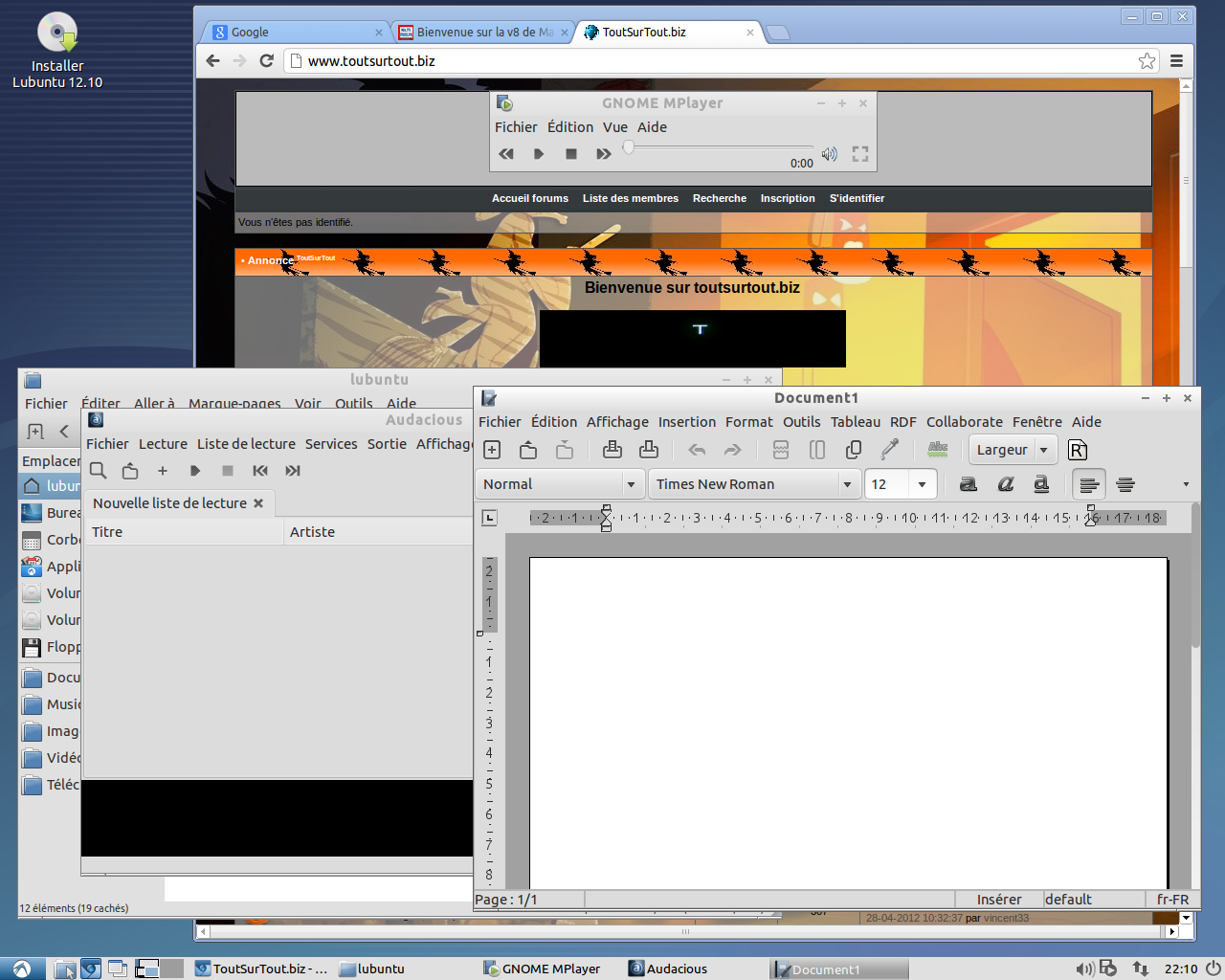Click S'identifier link on website
The width and height of the screenshot is (1225, 980).
point(857,198)
